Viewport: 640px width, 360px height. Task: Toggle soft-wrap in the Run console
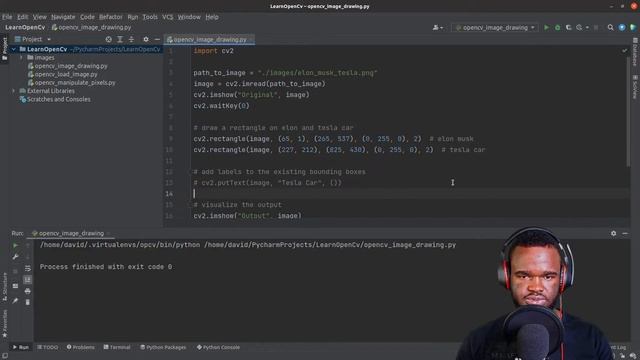click(27, 268)
